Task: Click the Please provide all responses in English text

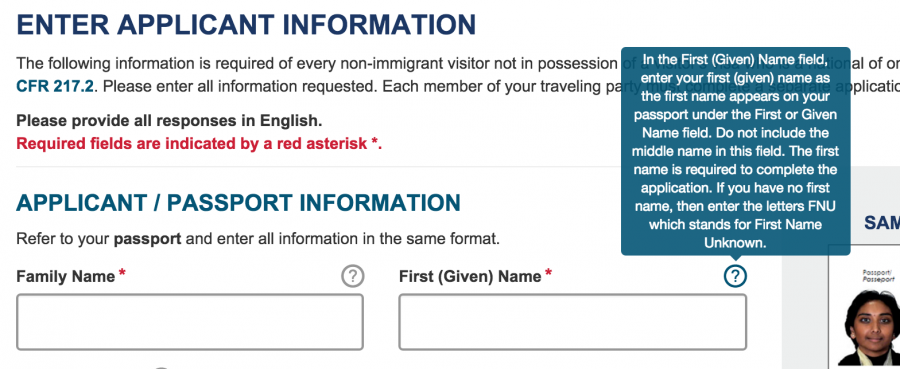Action: (169, 121)
